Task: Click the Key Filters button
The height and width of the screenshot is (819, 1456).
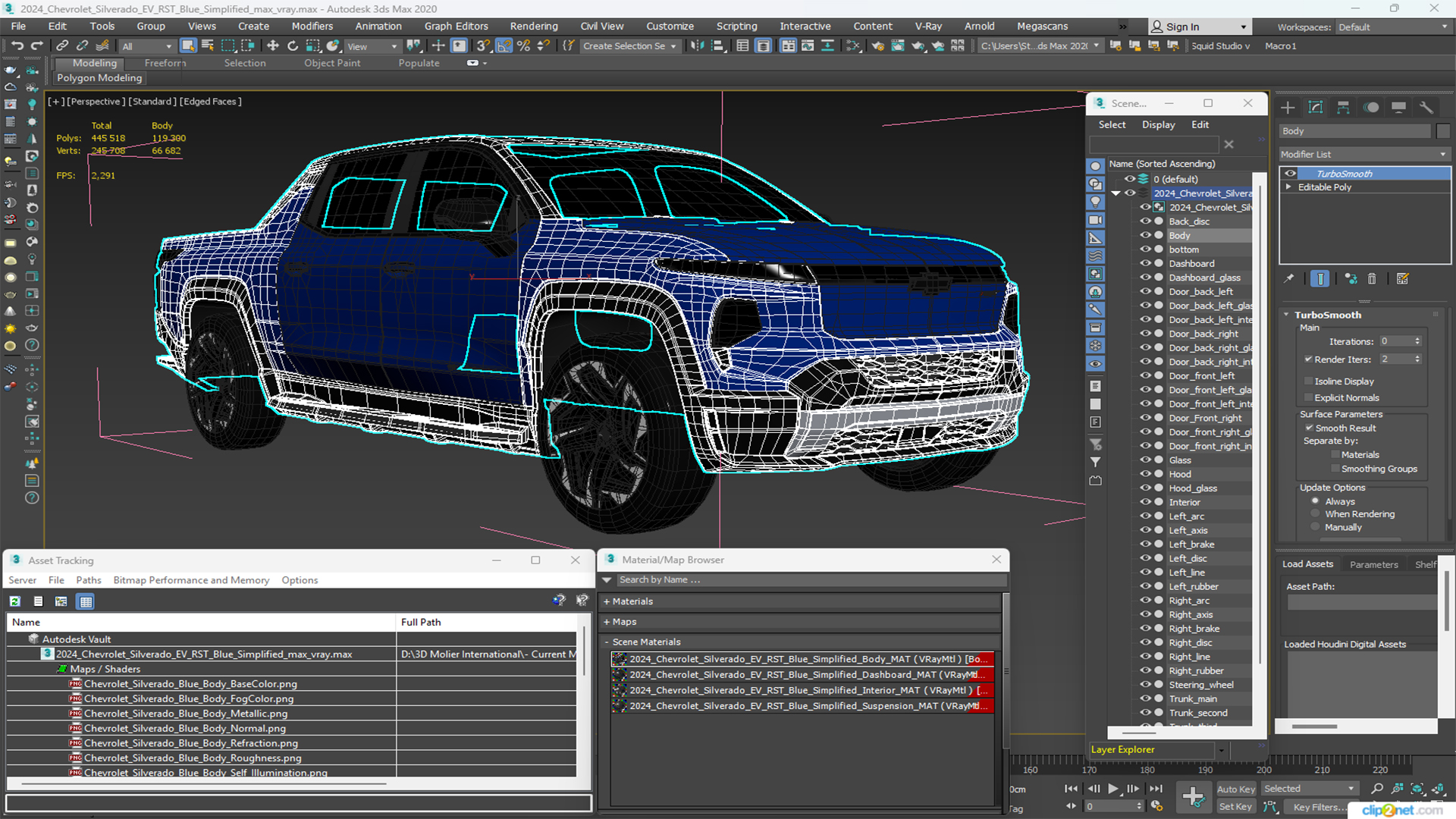Action: (x=1316, y=807)
